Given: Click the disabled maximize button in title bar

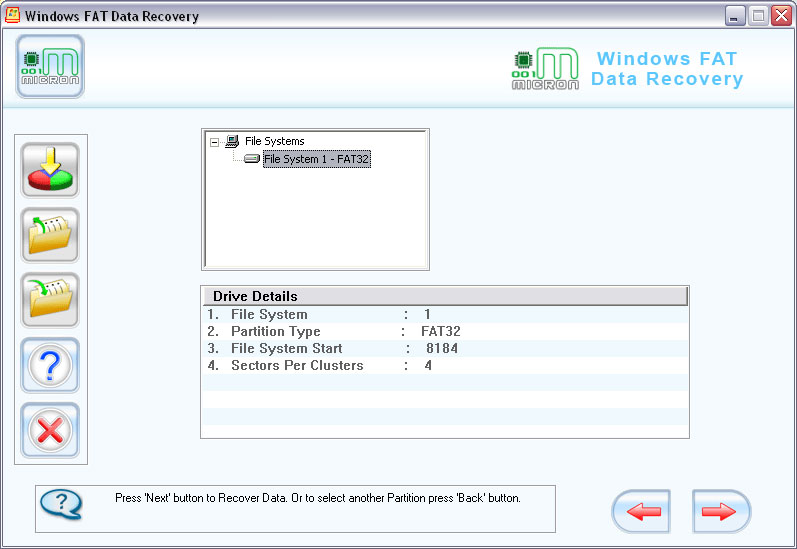Looking at the screenshot, I should click(757, 16).
